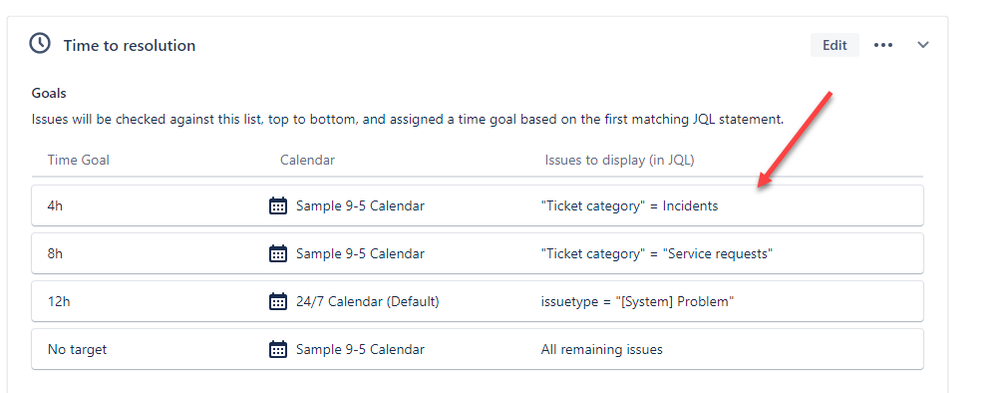Click the "Ticket category" = Incidents JQL

click(629, 206)
